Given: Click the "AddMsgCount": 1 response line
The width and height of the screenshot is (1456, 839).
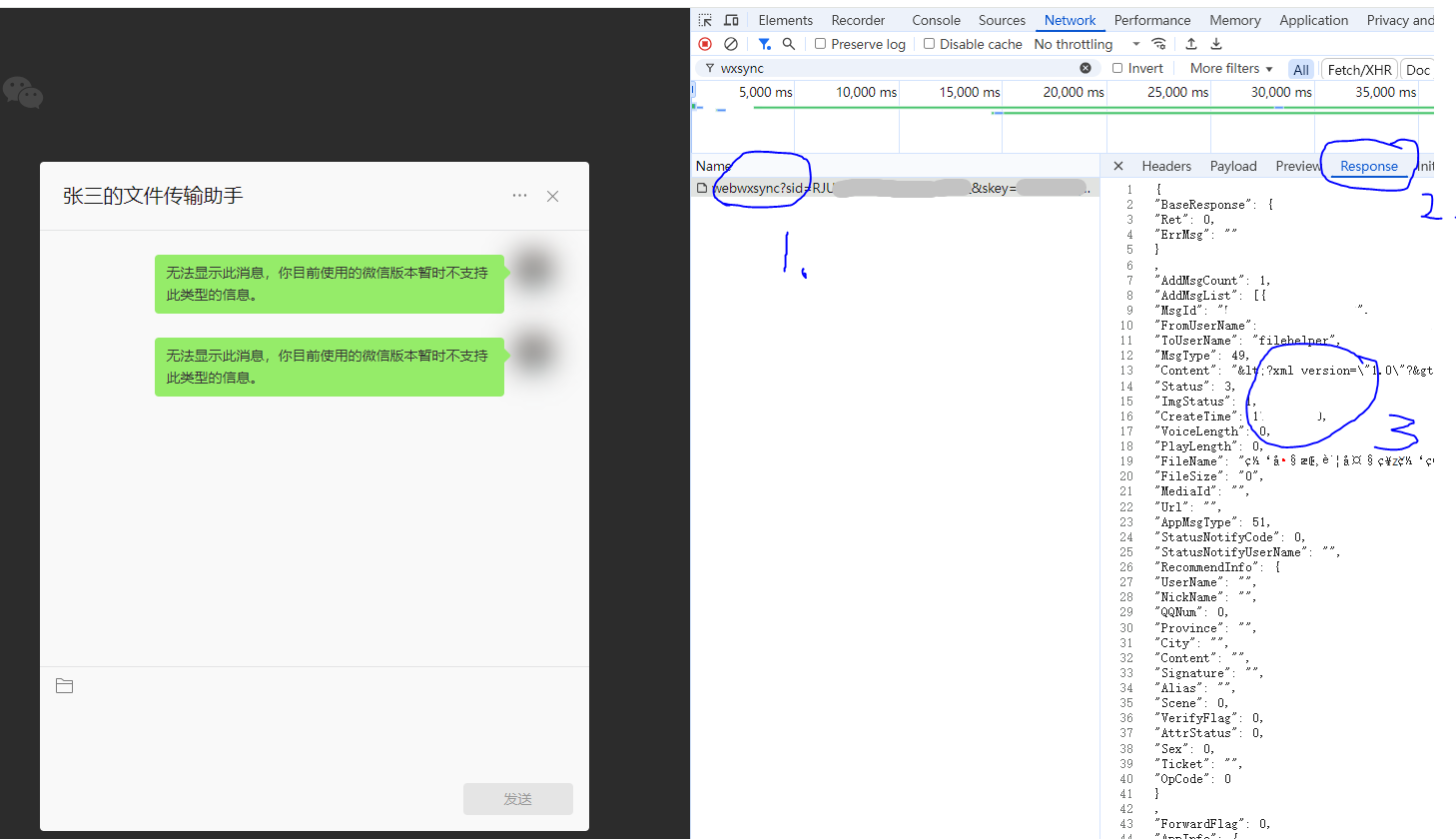Looking at the screenshot, I should pos(1213,281).
